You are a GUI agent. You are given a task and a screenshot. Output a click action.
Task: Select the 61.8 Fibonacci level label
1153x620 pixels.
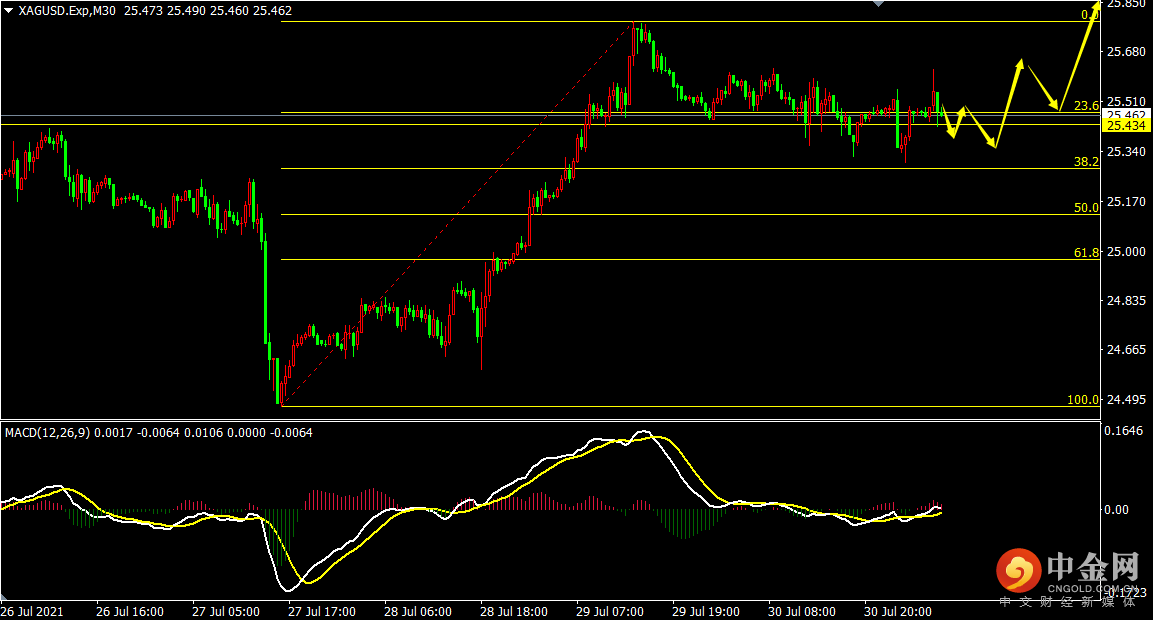(1086, 253)
